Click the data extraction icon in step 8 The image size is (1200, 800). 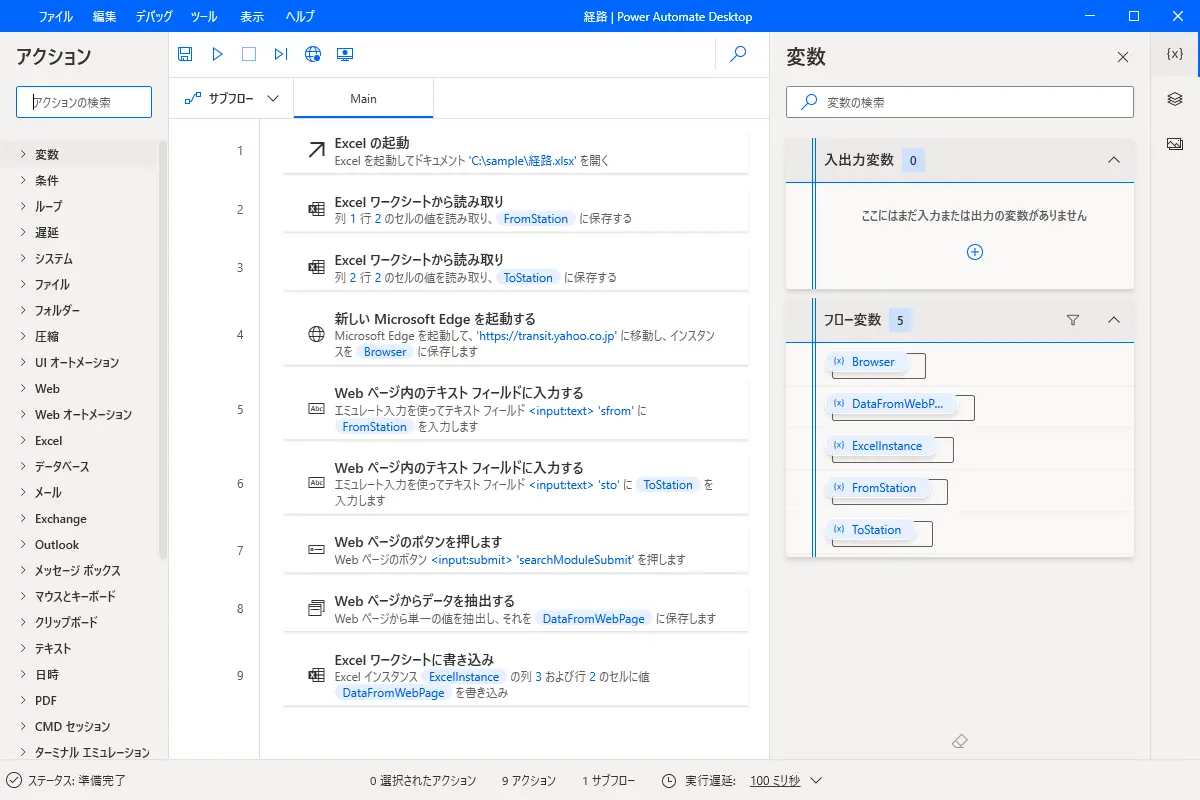tap(316, 608)
